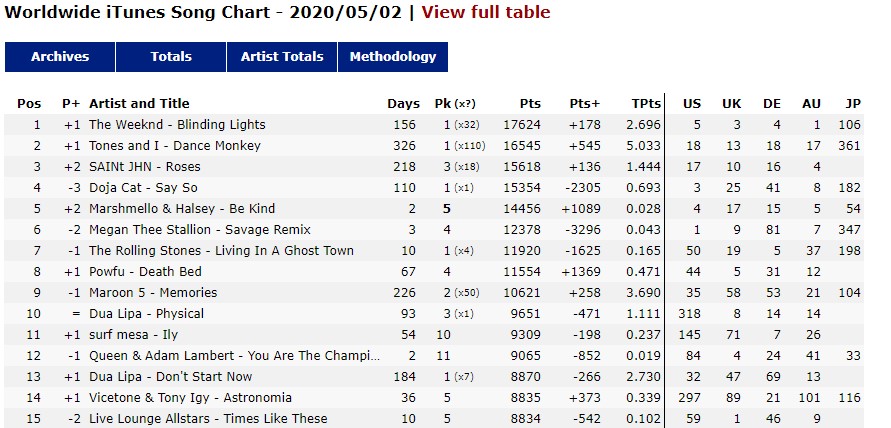This screenshot has height=428, width=891.
Task: Click the Days column header
Action: [x=403, y=103]
